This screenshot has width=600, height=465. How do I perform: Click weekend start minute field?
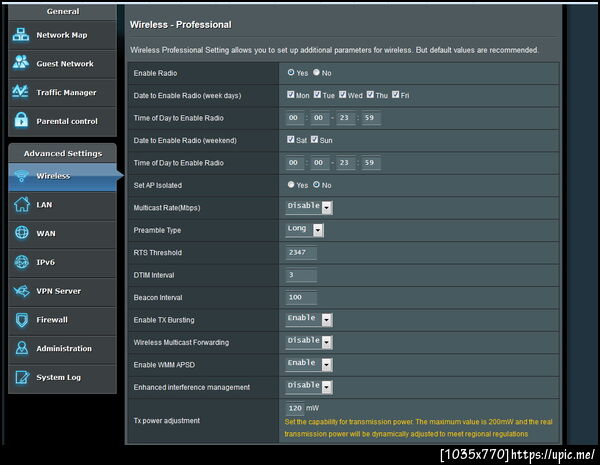(320, 163)
